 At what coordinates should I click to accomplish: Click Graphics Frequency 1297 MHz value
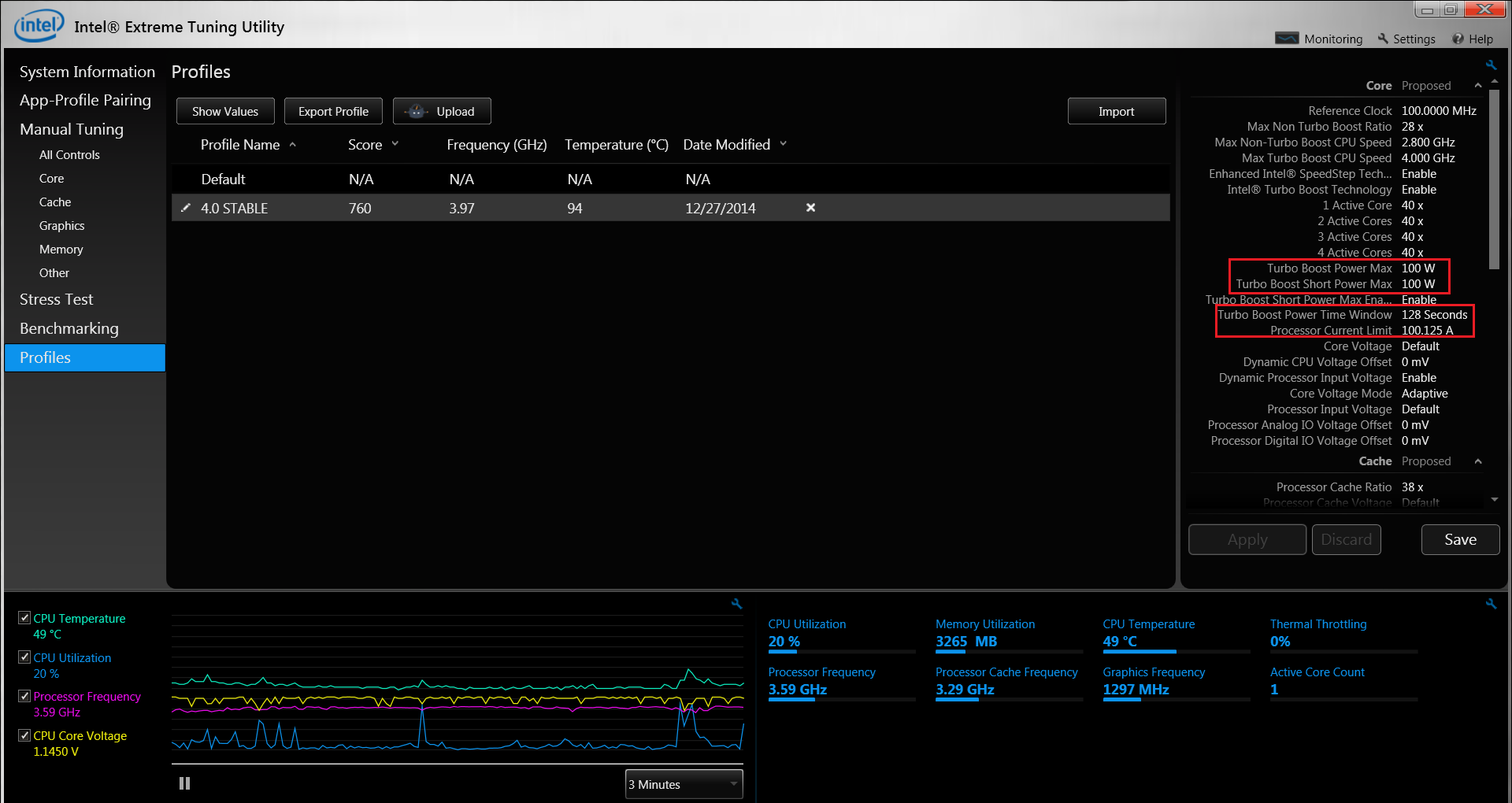point(1136,690)
